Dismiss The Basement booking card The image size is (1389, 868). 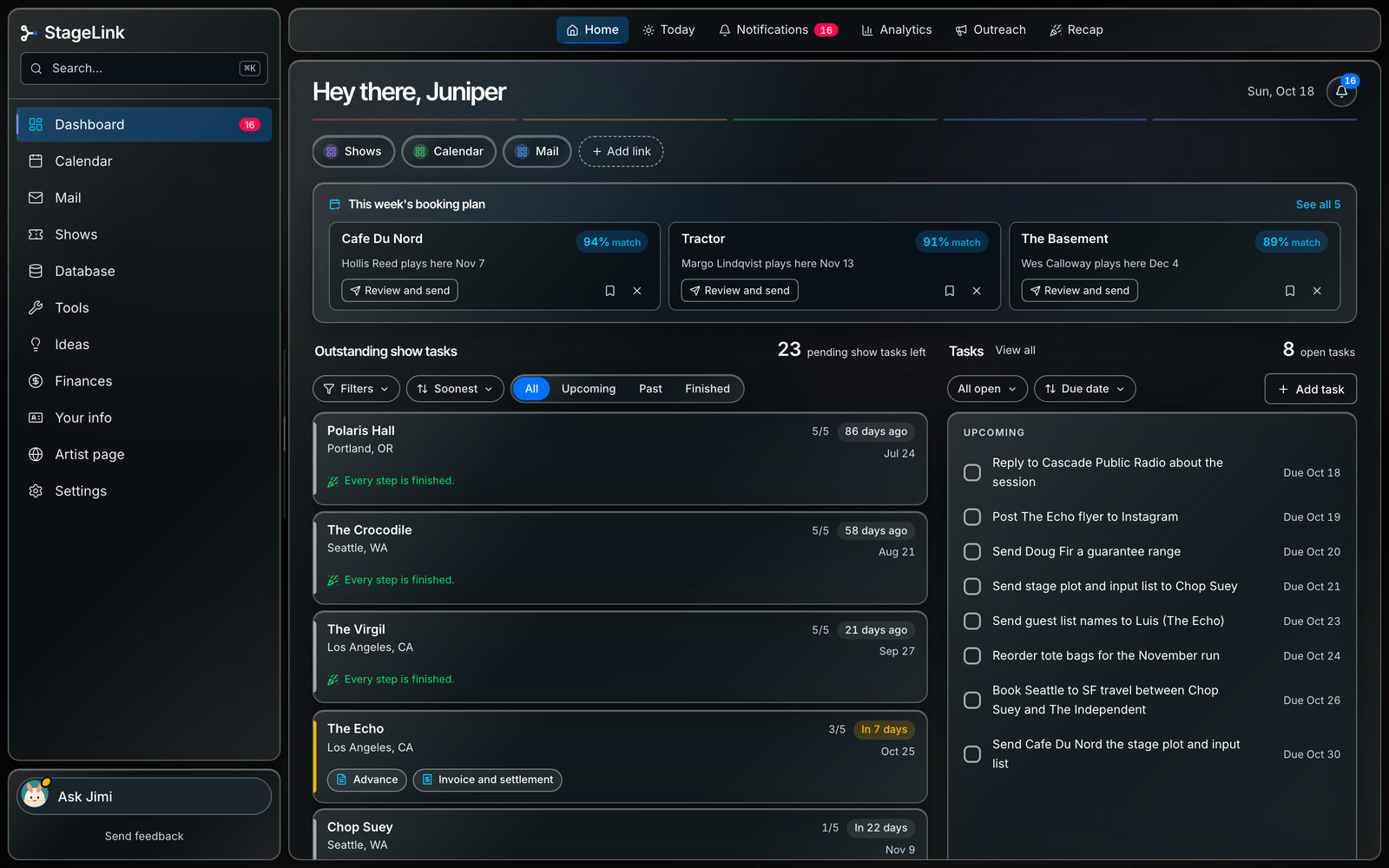click(1317, 291)
